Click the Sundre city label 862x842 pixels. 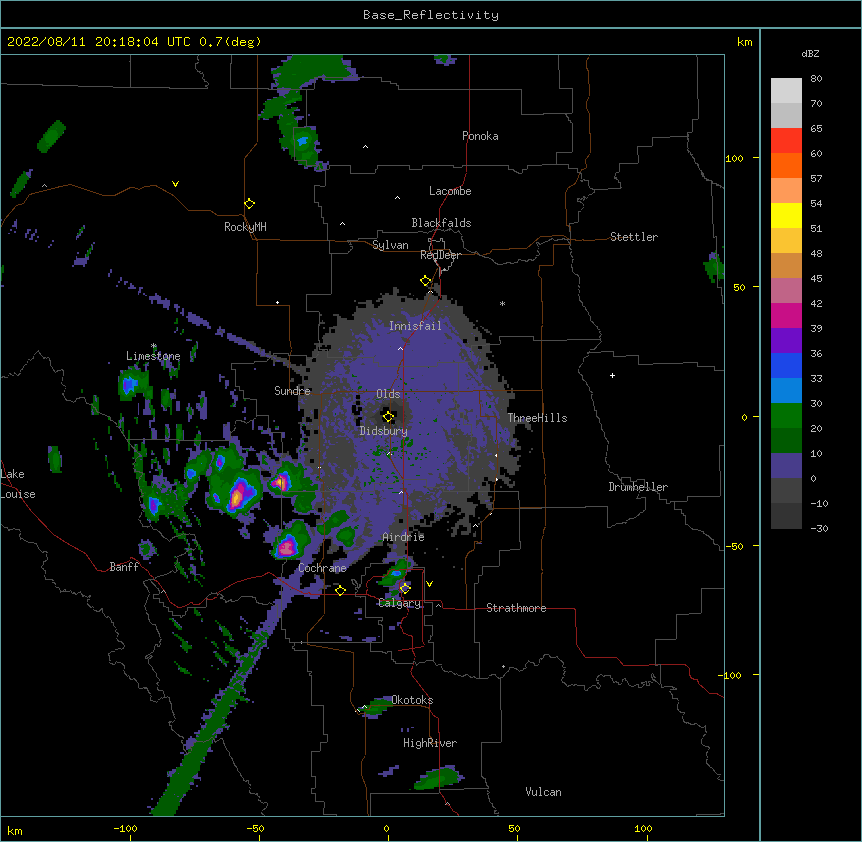[x=292, y=391]
